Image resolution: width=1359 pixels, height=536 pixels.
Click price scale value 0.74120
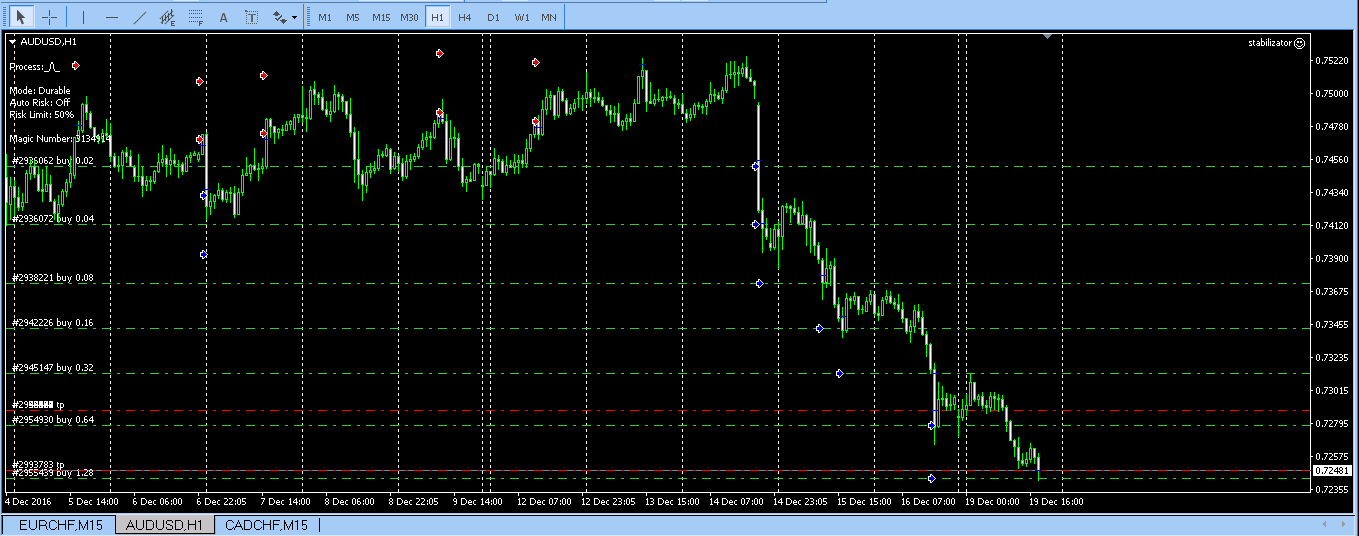(1330, 226)
